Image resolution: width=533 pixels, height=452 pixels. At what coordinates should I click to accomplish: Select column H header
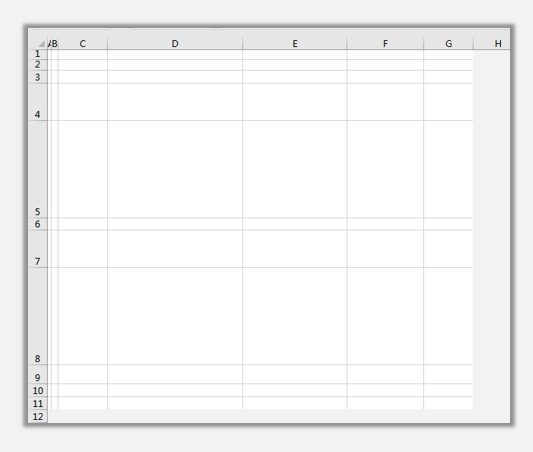[x=492, y=44]
